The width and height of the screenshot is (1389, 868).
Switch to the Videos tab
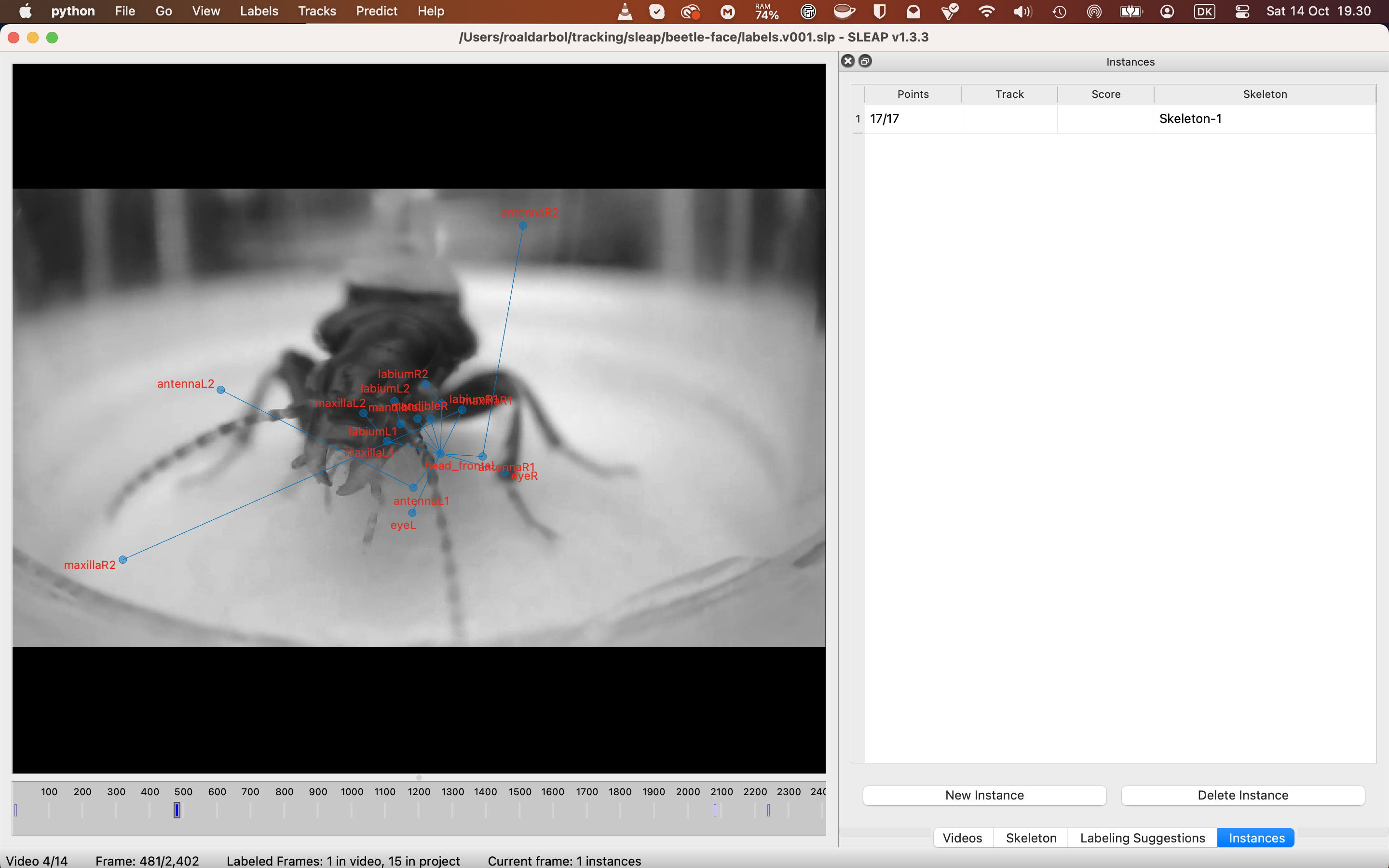tap(963, 838)
